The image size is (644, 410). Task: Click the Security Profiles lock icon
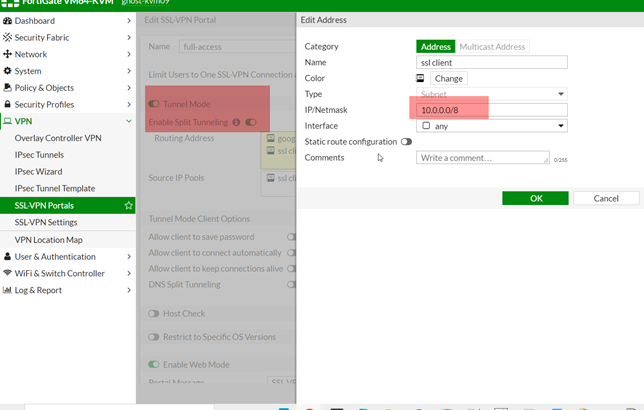(x=8, y=104)
